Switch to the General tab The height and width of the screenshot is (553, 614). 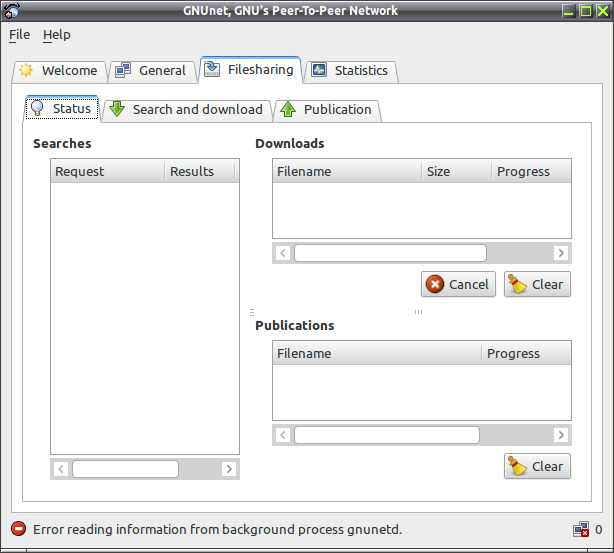[x=152, y=71]
